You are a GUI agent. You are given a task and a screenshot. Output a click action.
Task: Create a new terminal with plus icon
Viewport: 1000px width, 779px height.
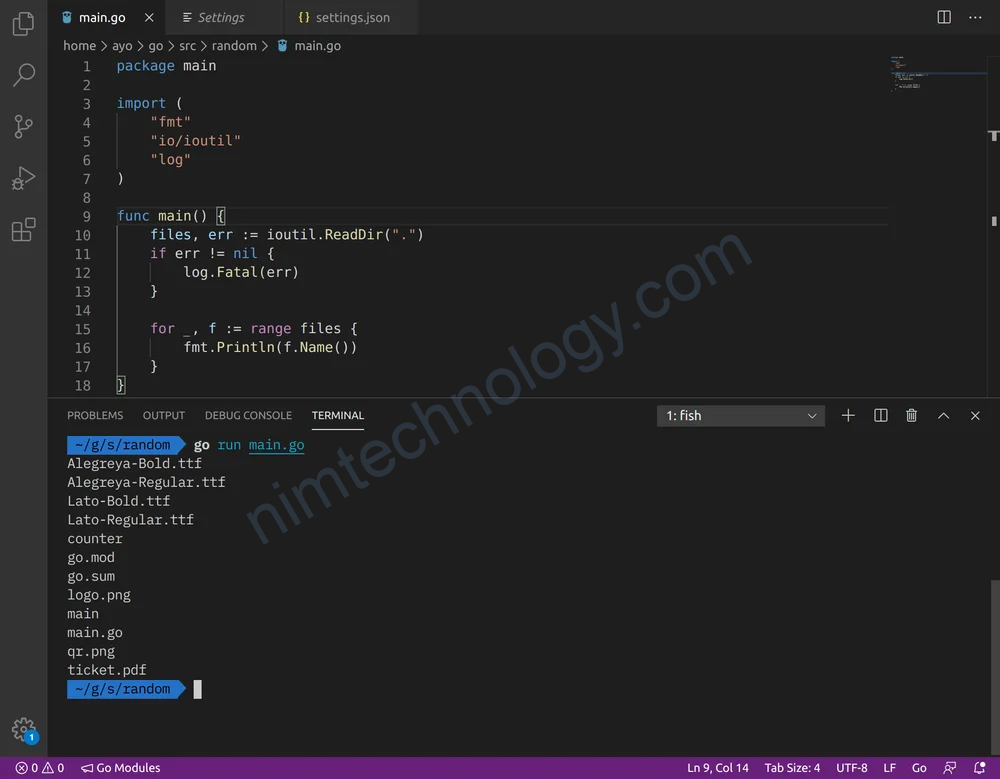[x=848, y=416]
